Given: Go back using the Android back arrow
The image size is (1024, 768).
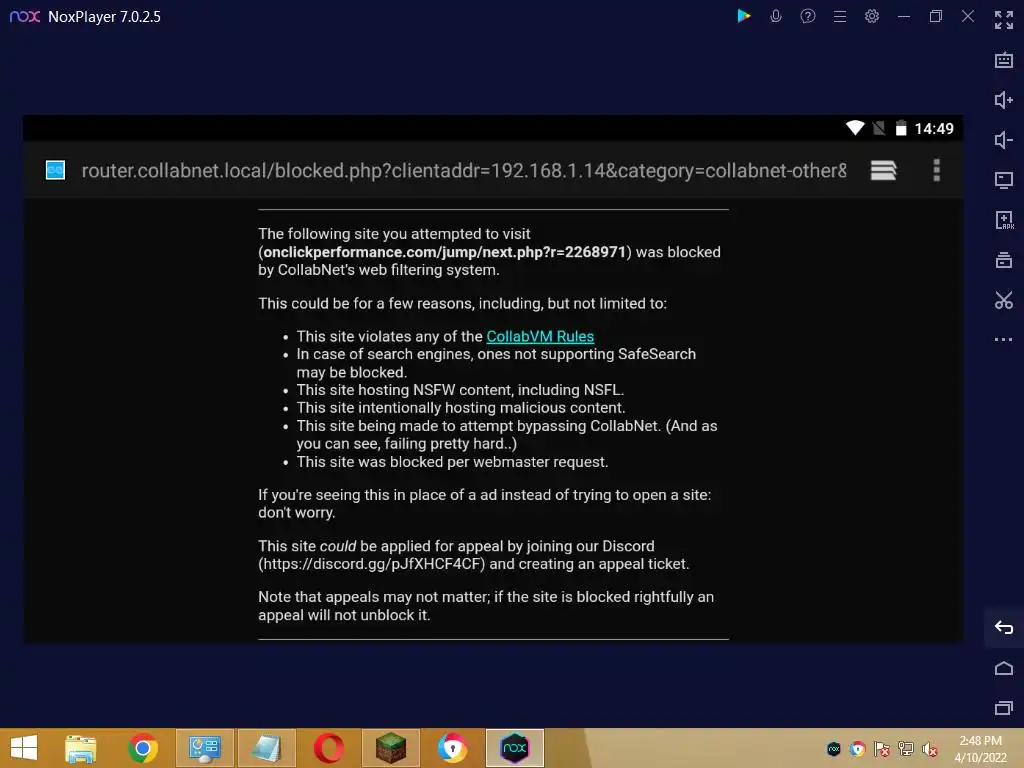Looking at the screenshot, I should tap(1004, 628).
